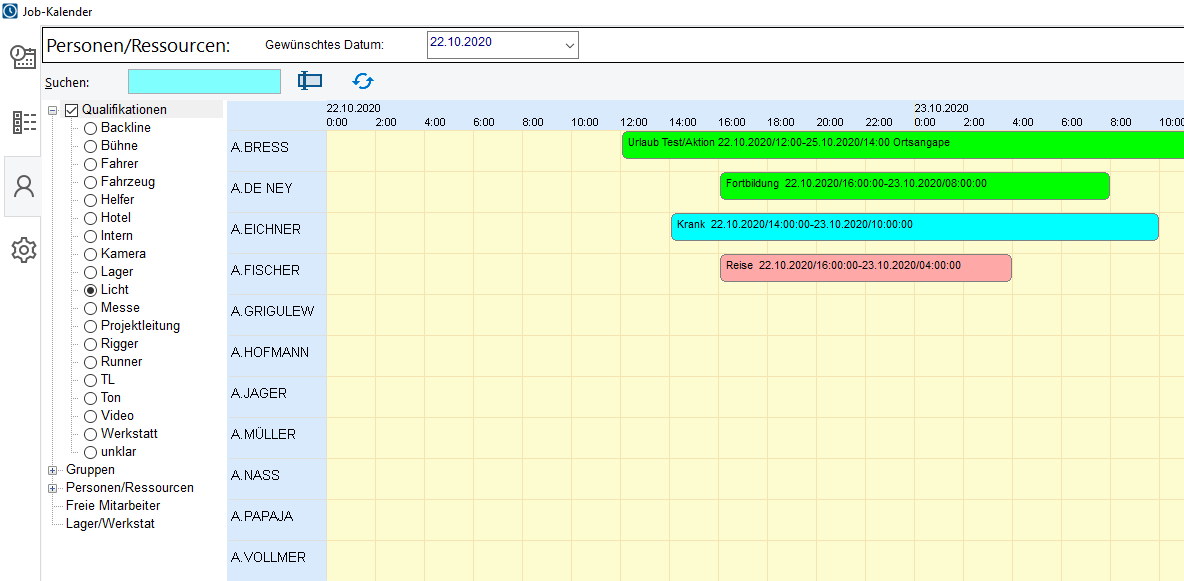Click the Job-Kalender app icon in title bar
The image size is (1184, 581).
[11, 11]
